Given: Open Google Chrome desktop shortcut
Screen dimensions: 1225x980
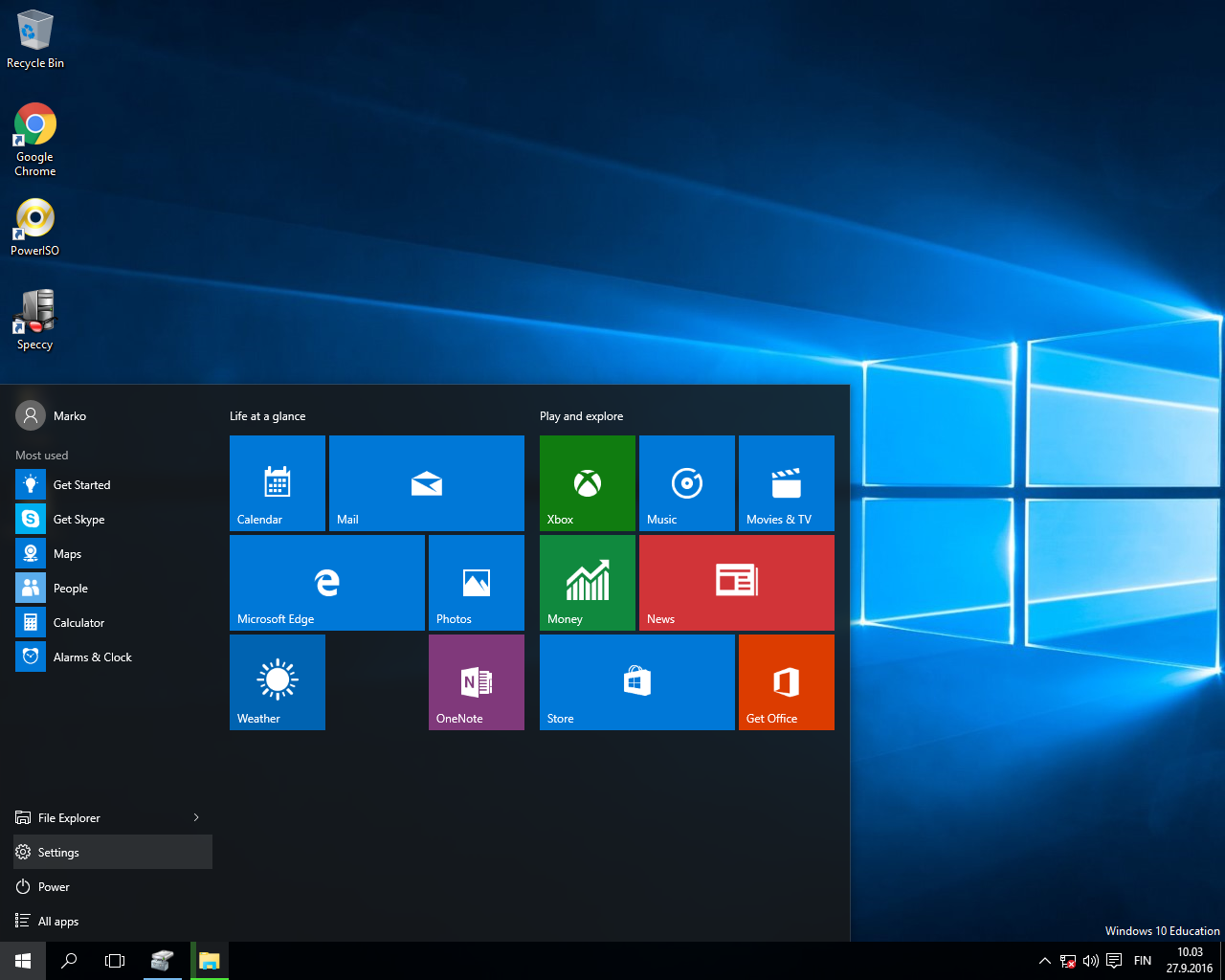Looking at the screenshot, I should [35, 140].
